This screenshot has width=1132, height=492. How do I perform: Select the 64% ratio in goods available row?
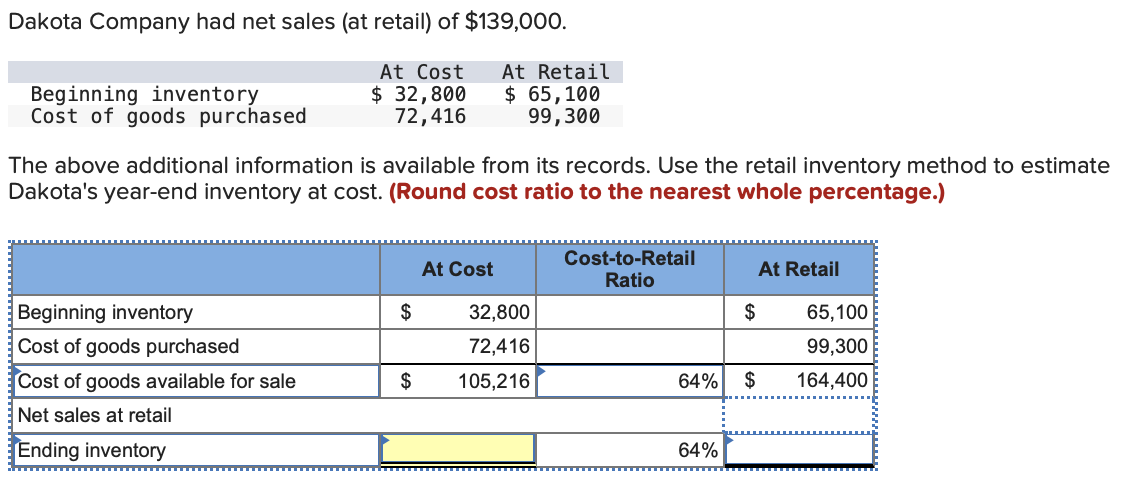(x=630, y=381)
